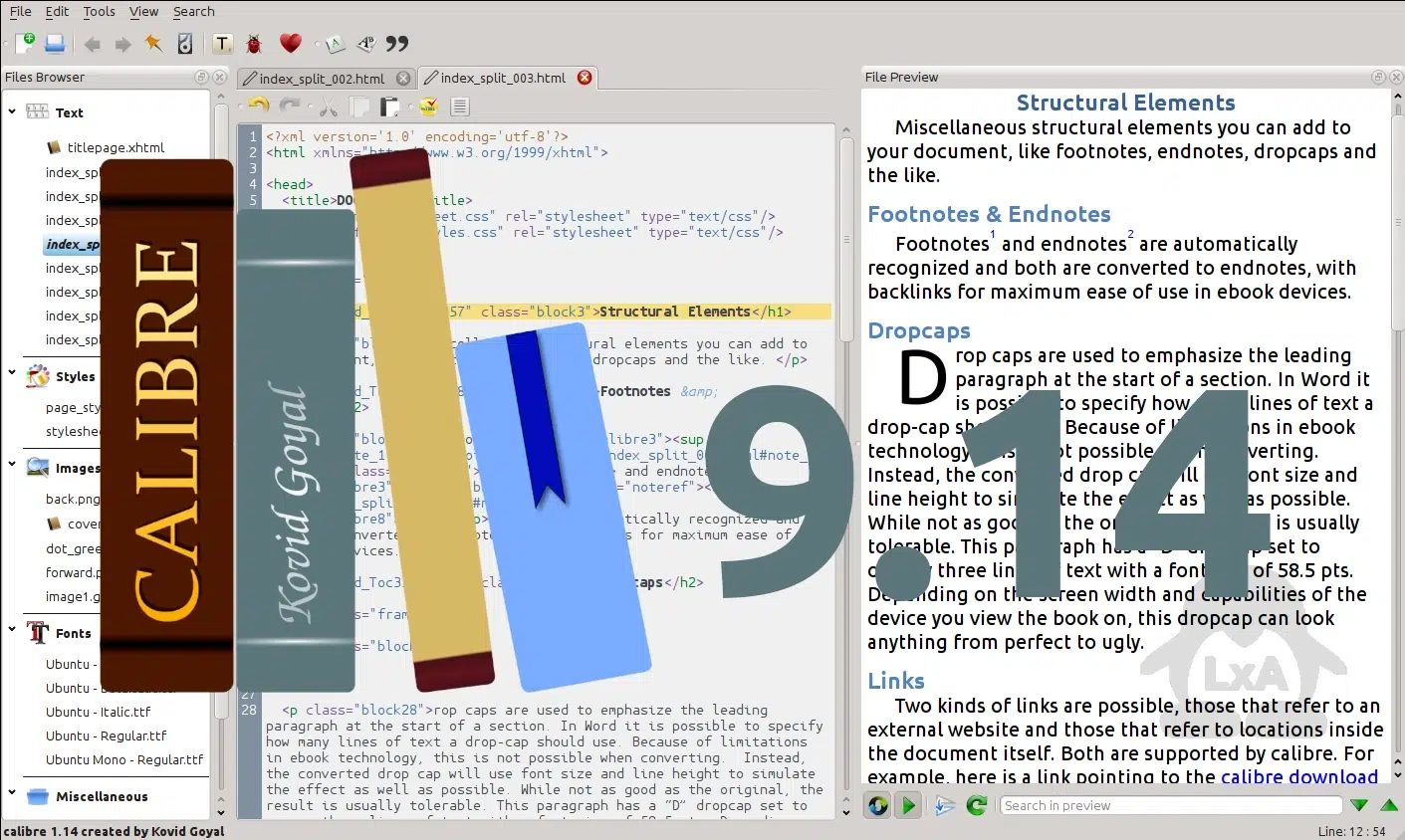Click the Footnotes & Endnotes heading in preview
The image size is (1405, 840).
pos(989,214)
